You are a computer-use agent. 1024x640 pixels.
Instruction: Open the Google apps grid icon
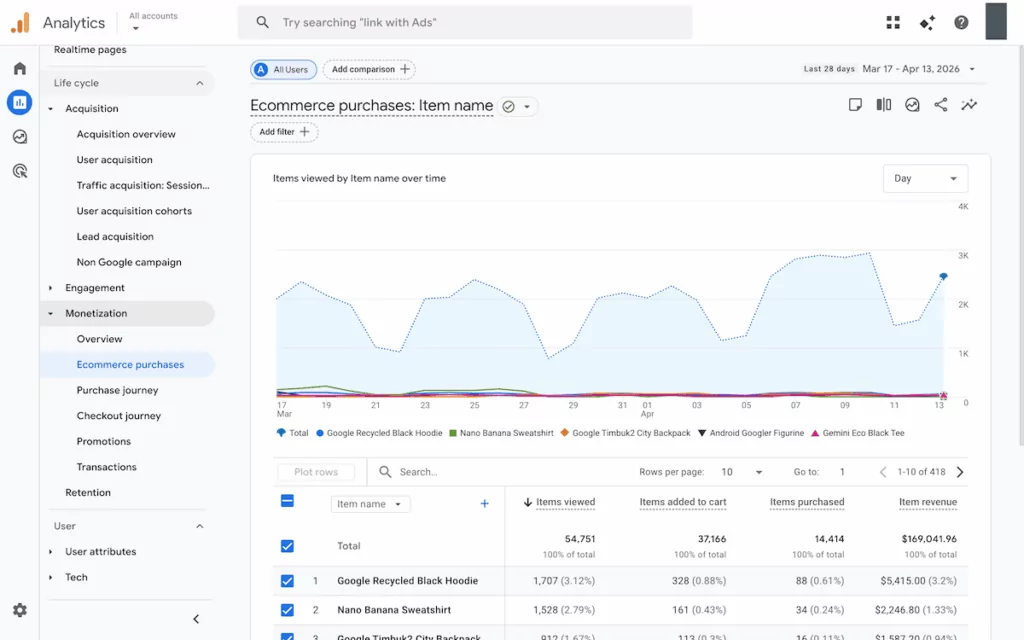pyautogui.click(x=893, y=23)
